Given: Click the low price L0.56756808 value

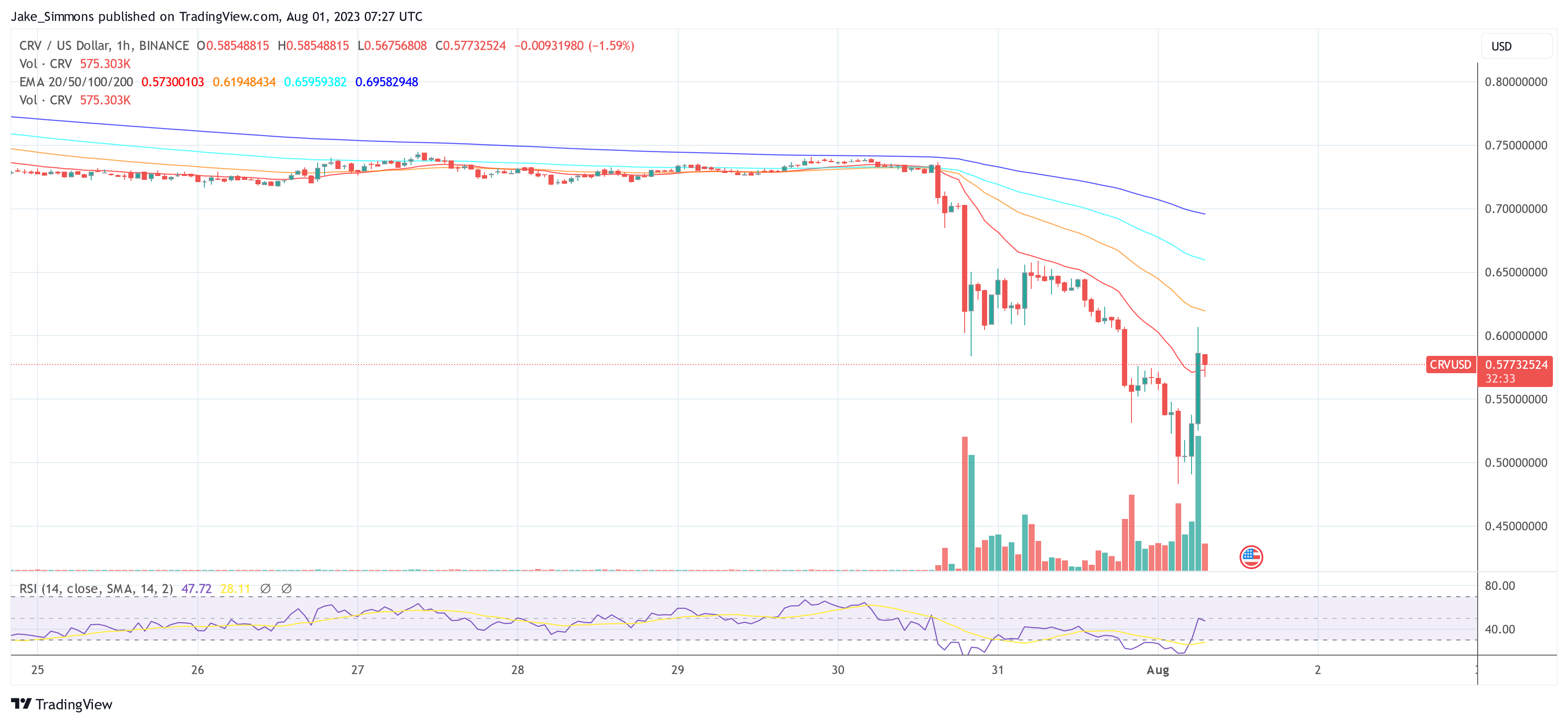Looking at the screenshot, I should click(392, 46).
